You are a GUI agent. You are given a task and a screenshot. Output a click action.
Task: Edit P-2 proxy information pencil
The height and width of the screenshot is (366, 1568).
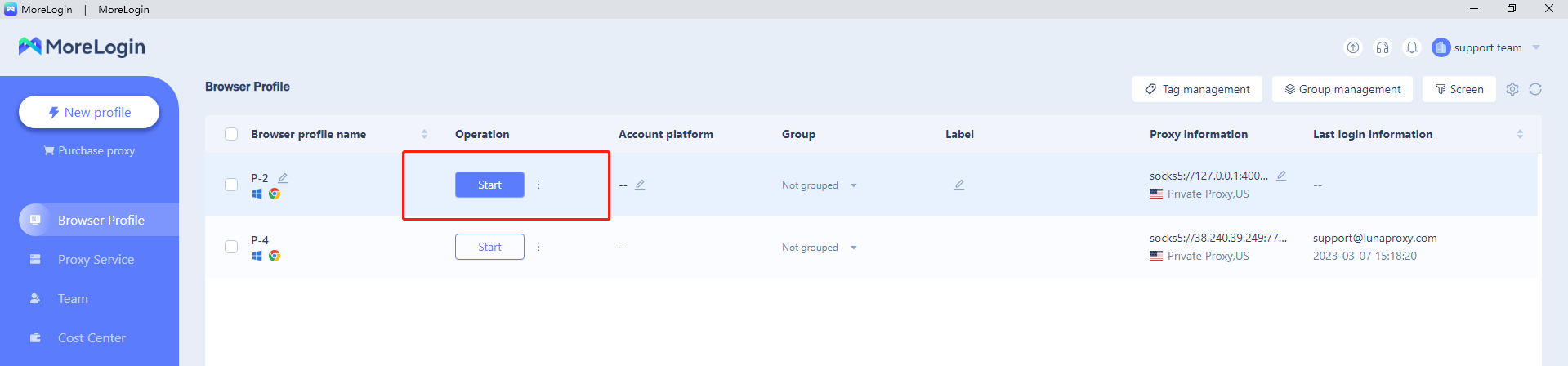(x=1281, y=175)
